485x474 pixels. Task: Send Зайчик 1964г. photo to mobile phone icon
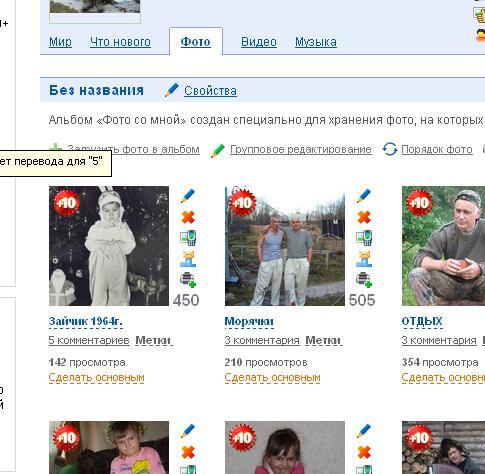click(188, 238)
